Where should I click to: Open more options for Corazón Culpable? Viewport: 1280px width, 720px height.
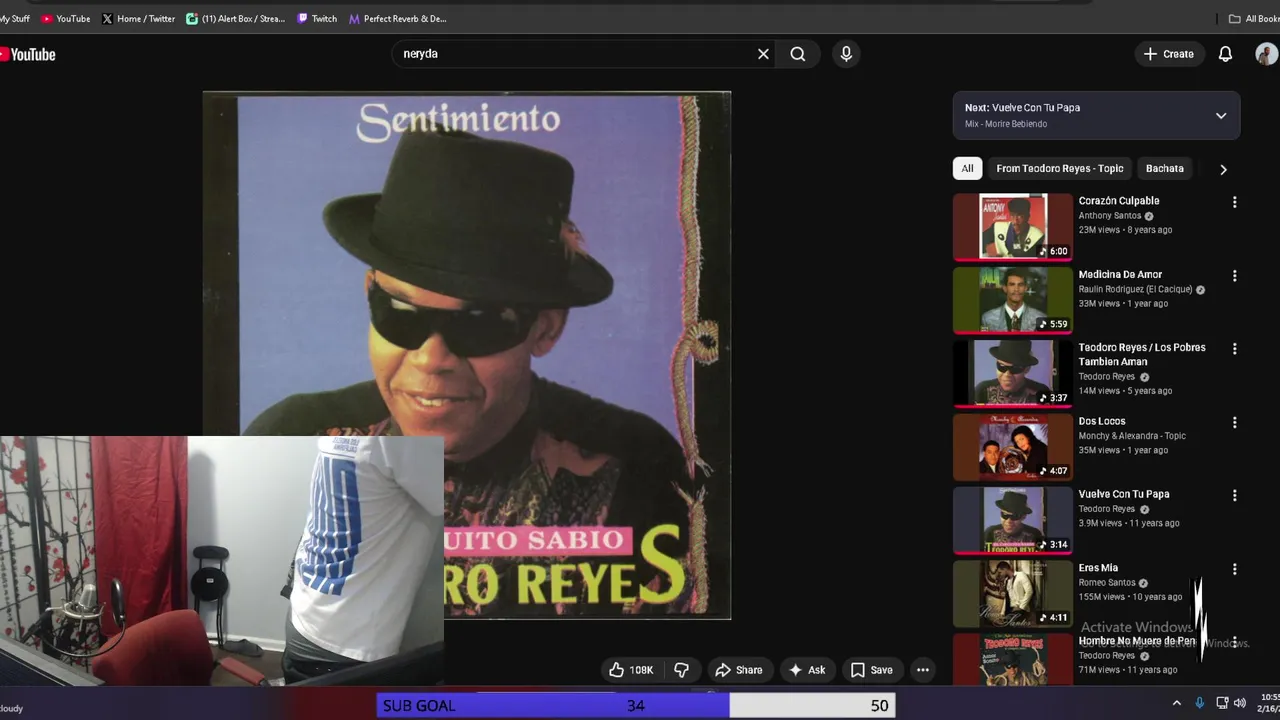coord(1234,202)
